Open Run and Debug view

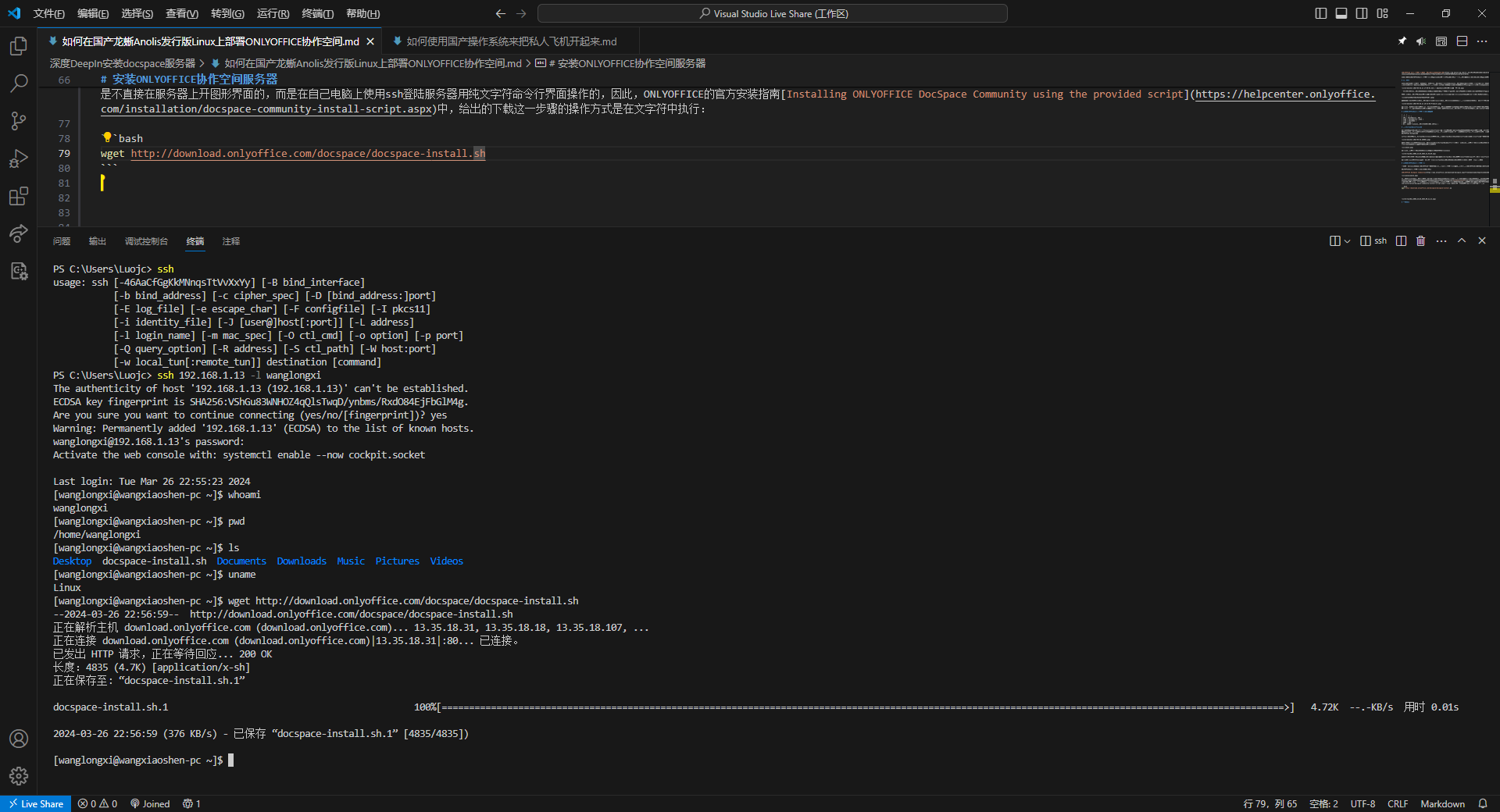pos(19,158)
